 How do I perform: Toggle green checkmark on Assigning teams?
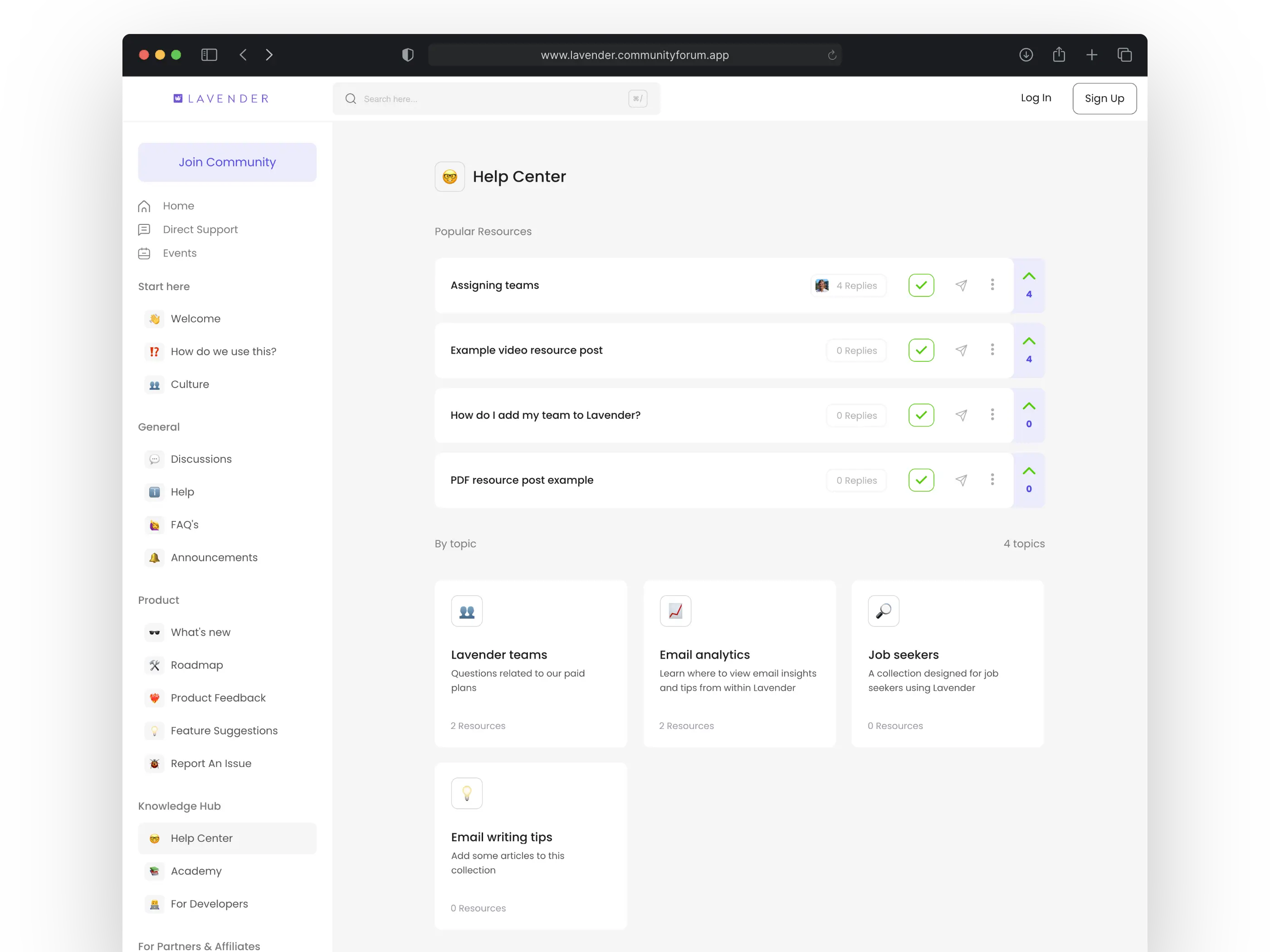(x=921, y=285)
